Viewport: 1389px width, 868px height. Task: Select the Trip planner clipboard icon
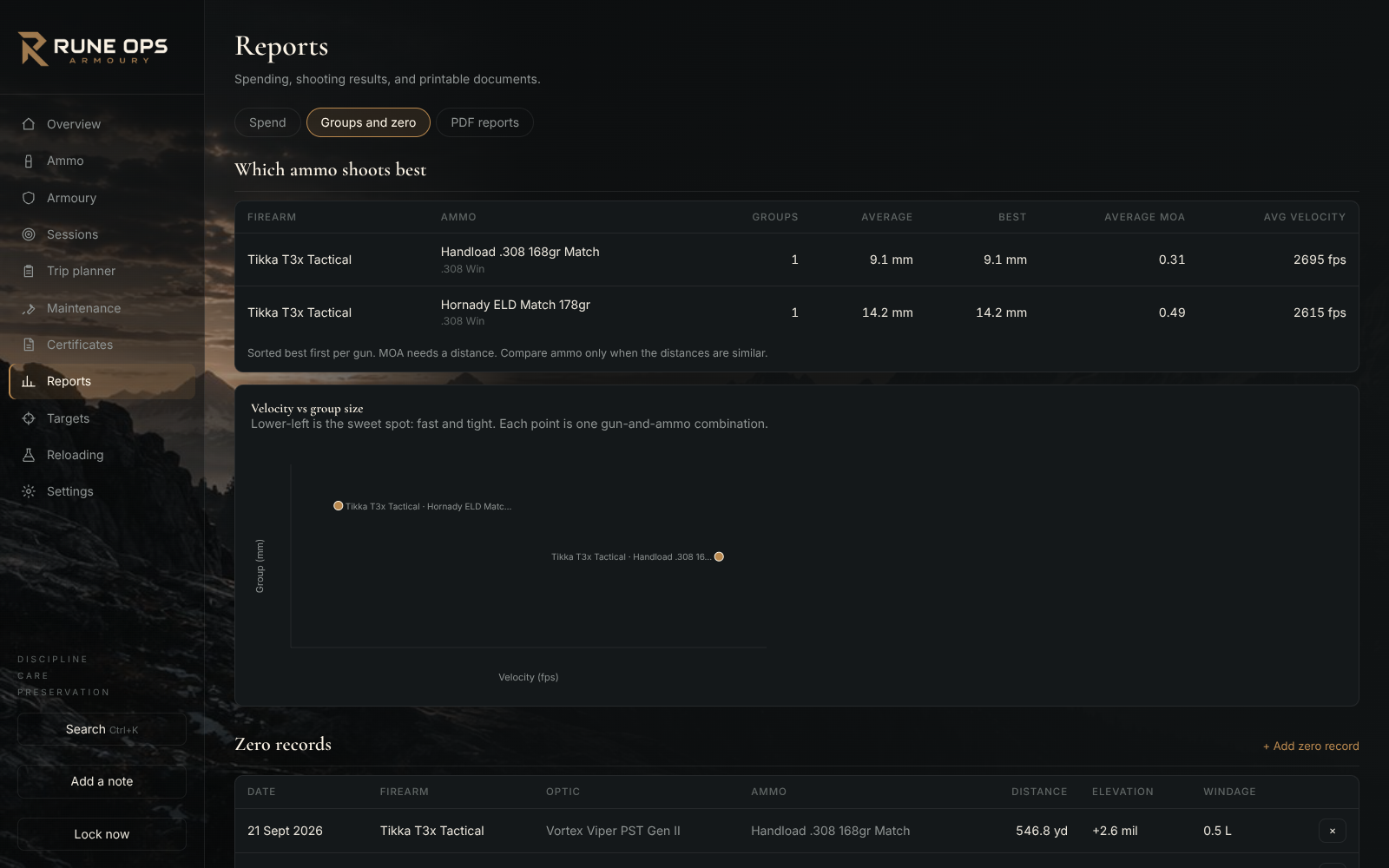pos(29,271)
